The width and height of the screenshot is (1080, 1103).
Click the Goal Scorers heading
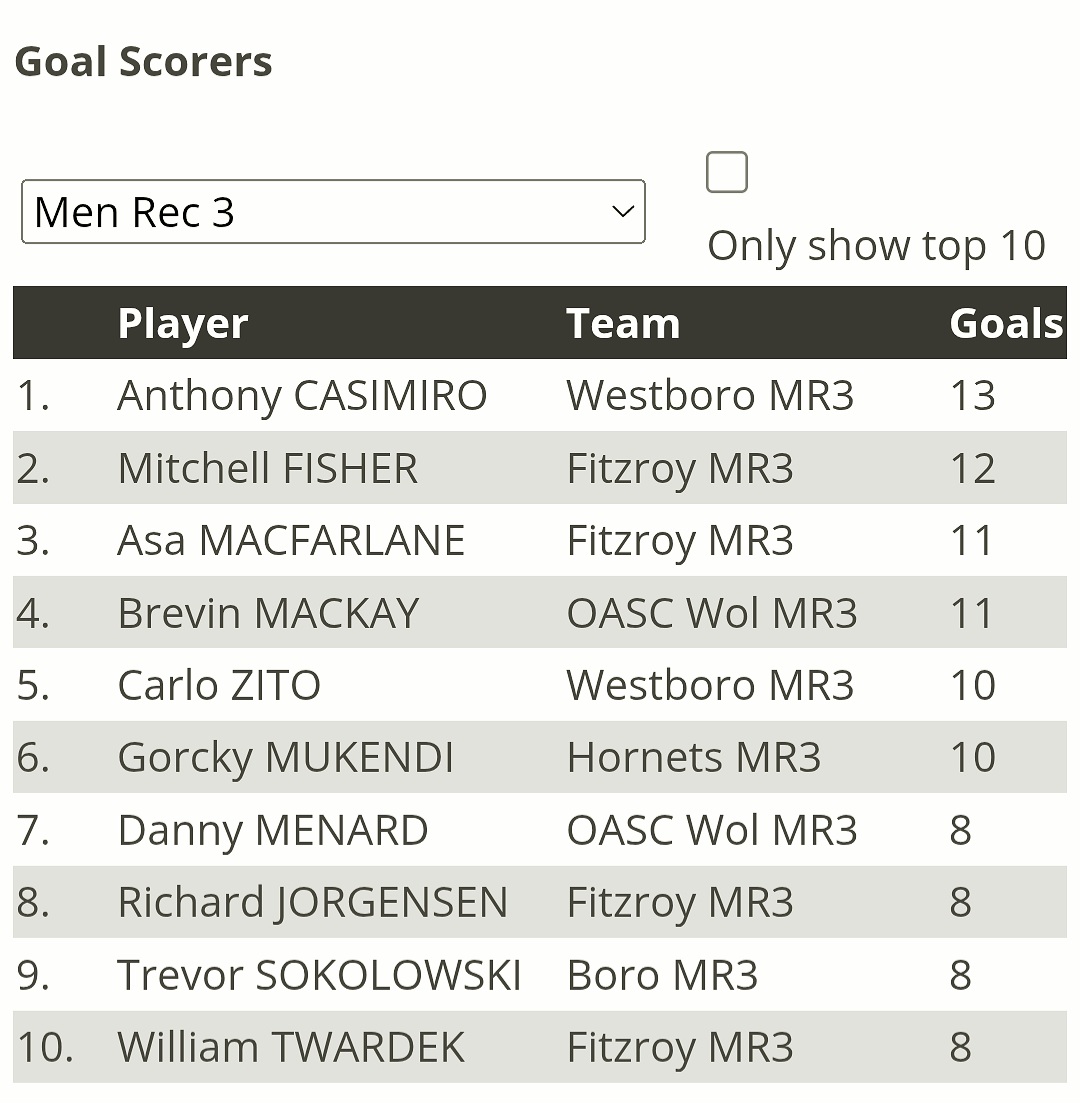[143, 62]
